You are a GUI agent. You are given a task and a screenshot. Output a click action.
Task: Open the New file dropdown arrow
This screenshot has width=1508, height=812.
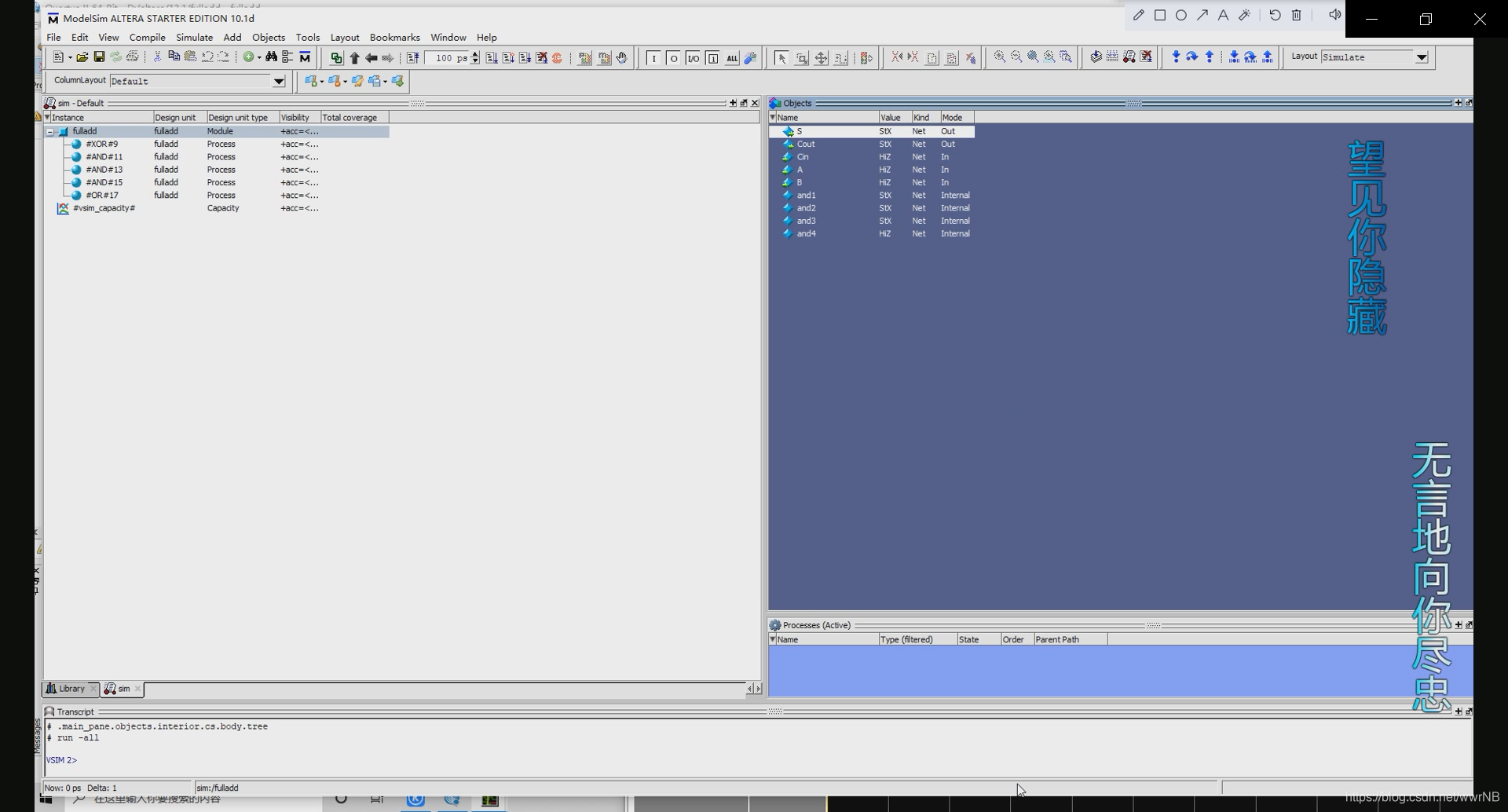(x=70, y=58)
